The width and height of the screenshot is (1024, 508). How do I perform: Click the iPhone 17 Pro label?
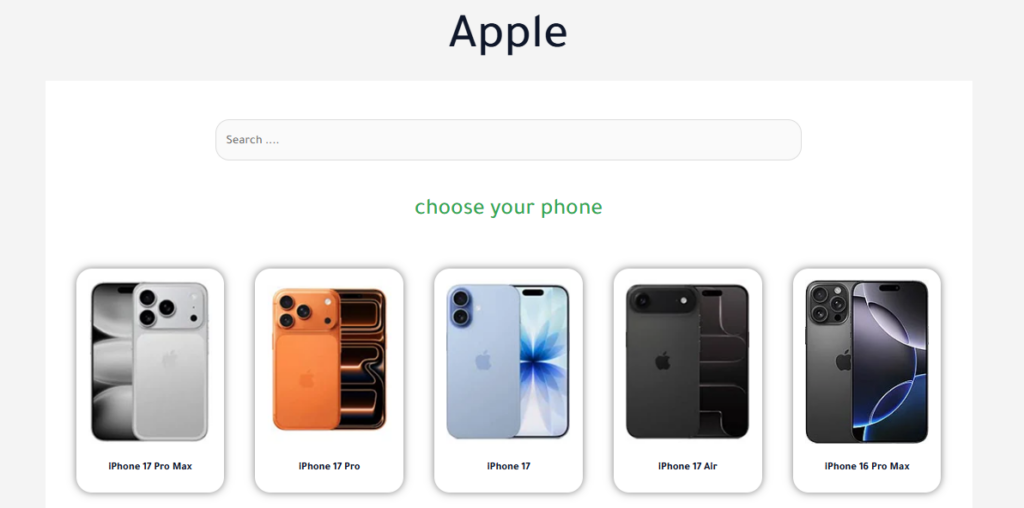point(329,466)
